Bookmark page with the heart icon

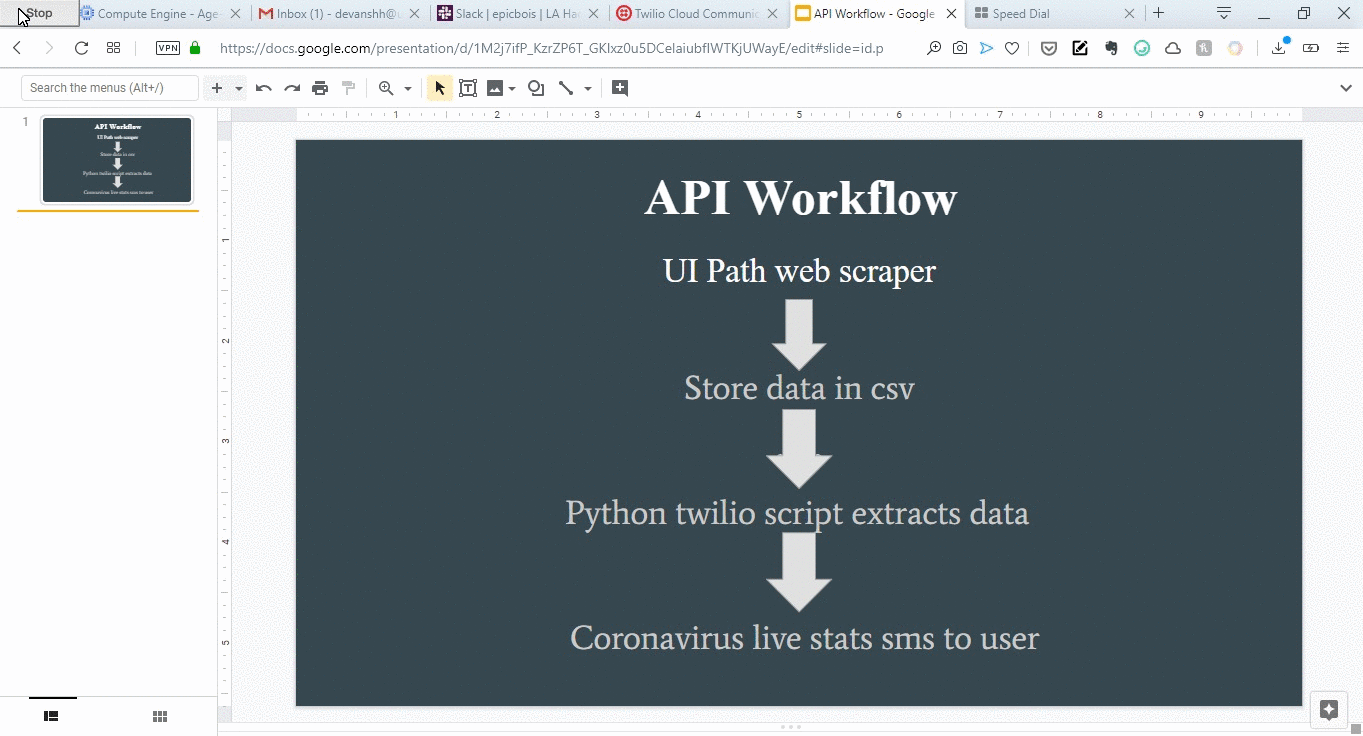tap(1012, 48)
